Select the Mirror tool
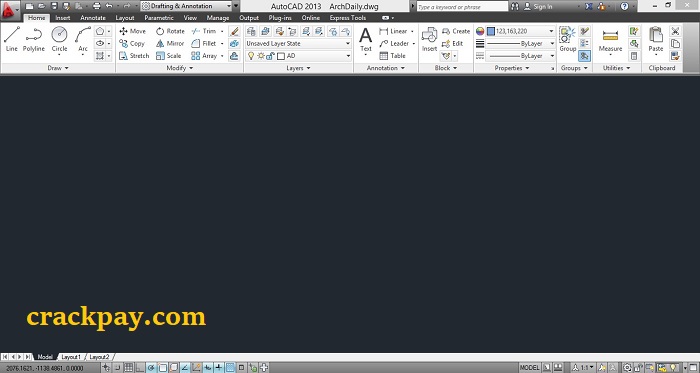The height and width of the screenshot is (373, 700). pyautogui.click(x=170, y=43)
